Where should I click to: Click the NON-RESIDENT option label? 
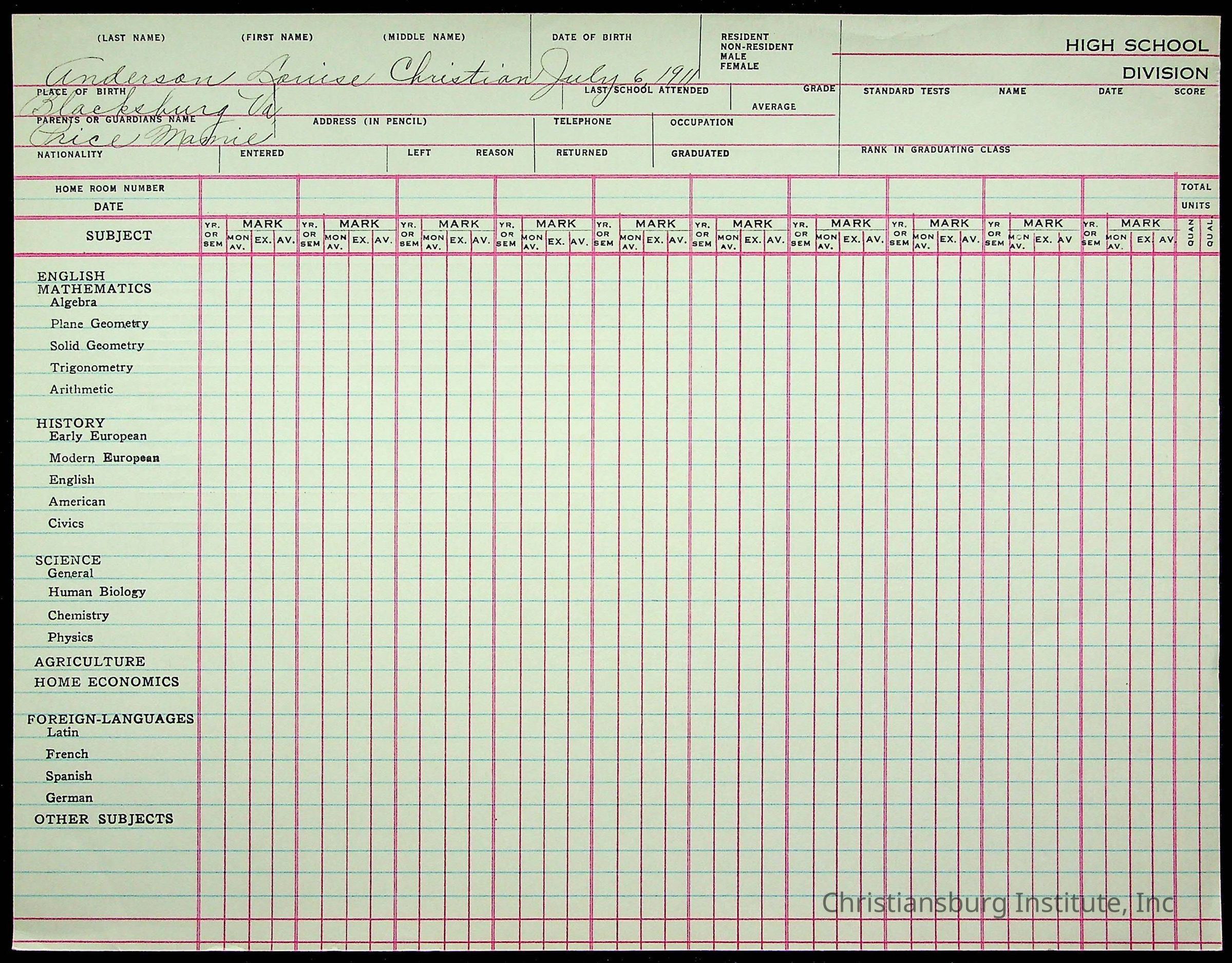click(756, 47)
